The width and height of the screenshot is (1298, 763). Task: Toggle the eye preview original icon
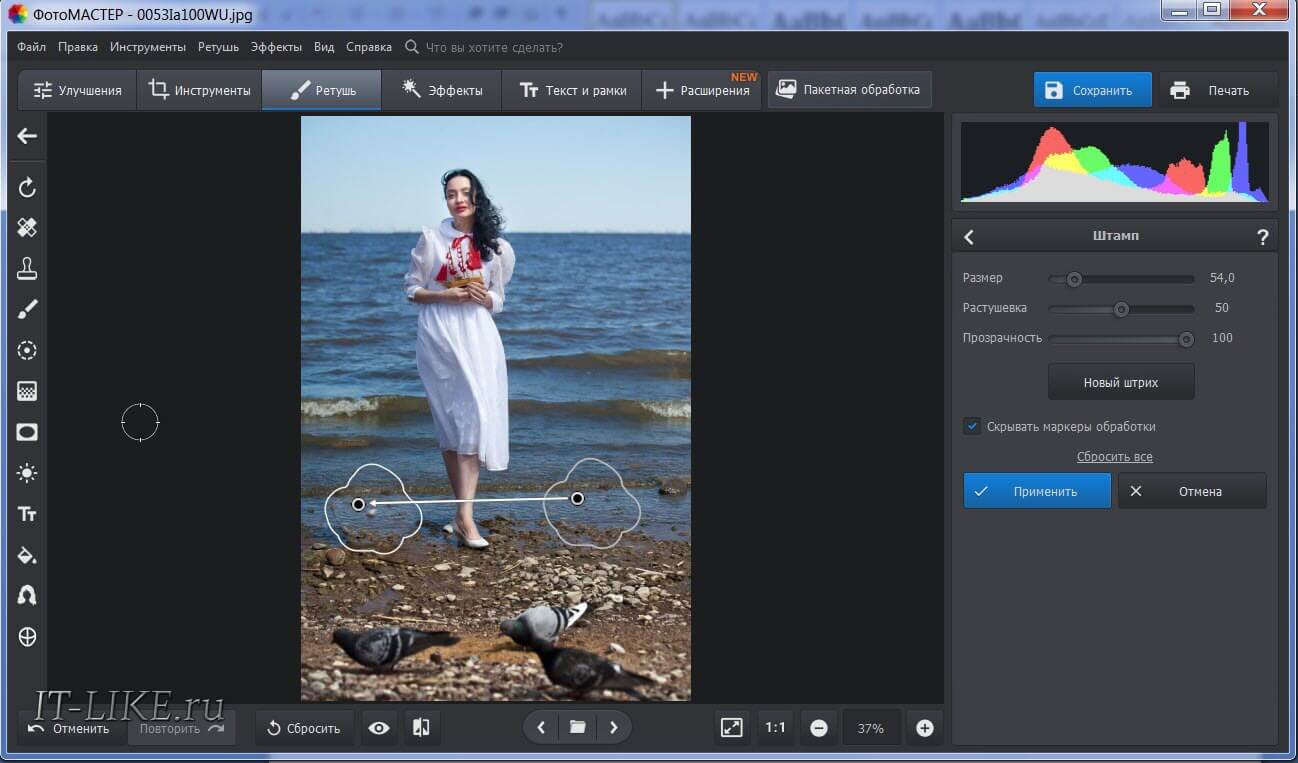tap(379, 728)
